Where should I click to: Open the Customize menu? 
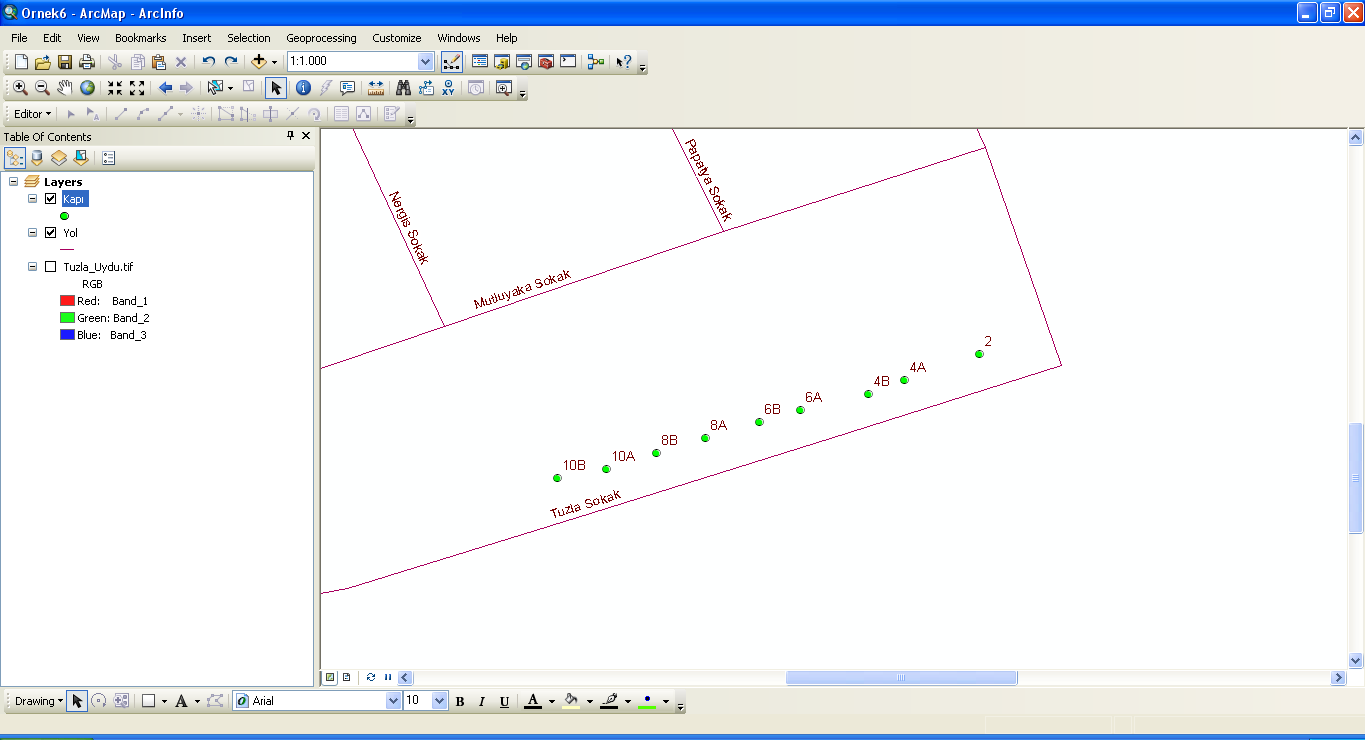pos(397,38)
